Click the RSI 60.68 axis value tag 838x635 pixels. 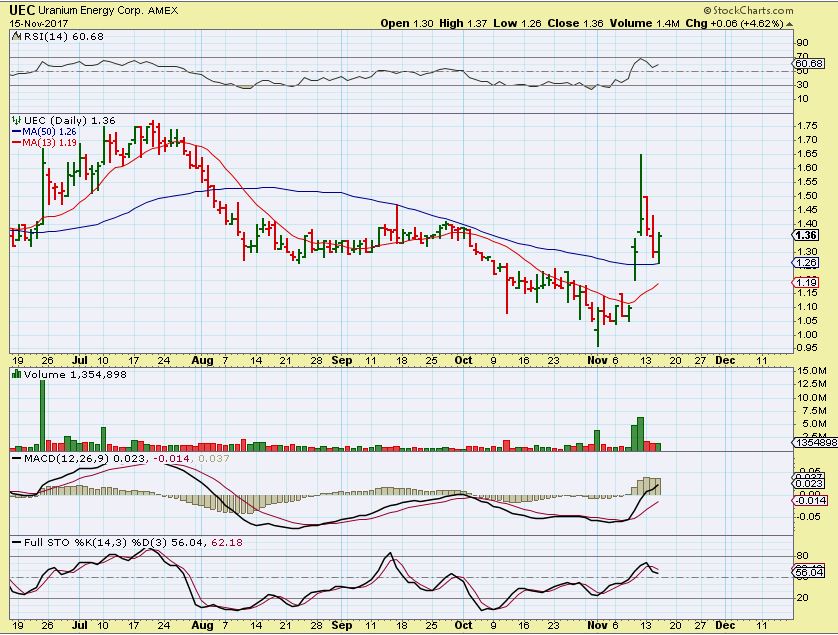[807, 64]
